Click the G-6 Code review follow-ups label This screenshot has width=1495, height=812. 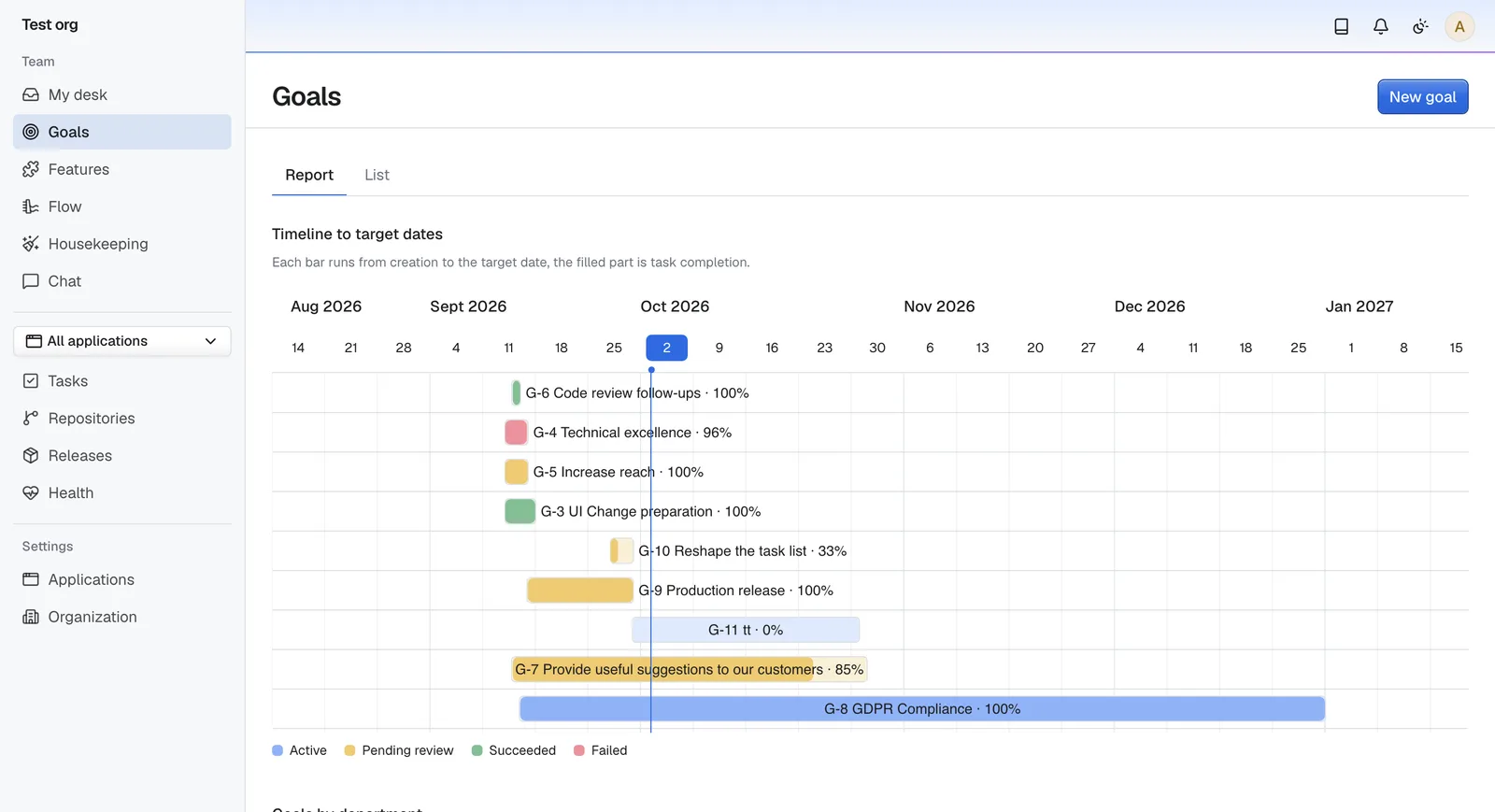pyautogui.click(x=637, y=393)
